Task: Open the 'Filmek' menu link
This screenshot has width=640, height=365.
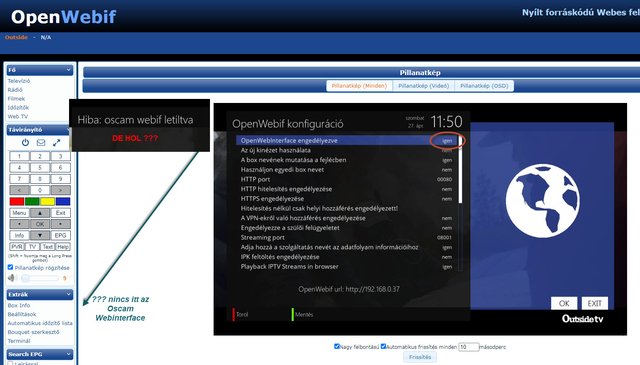Action: (16, 99)
